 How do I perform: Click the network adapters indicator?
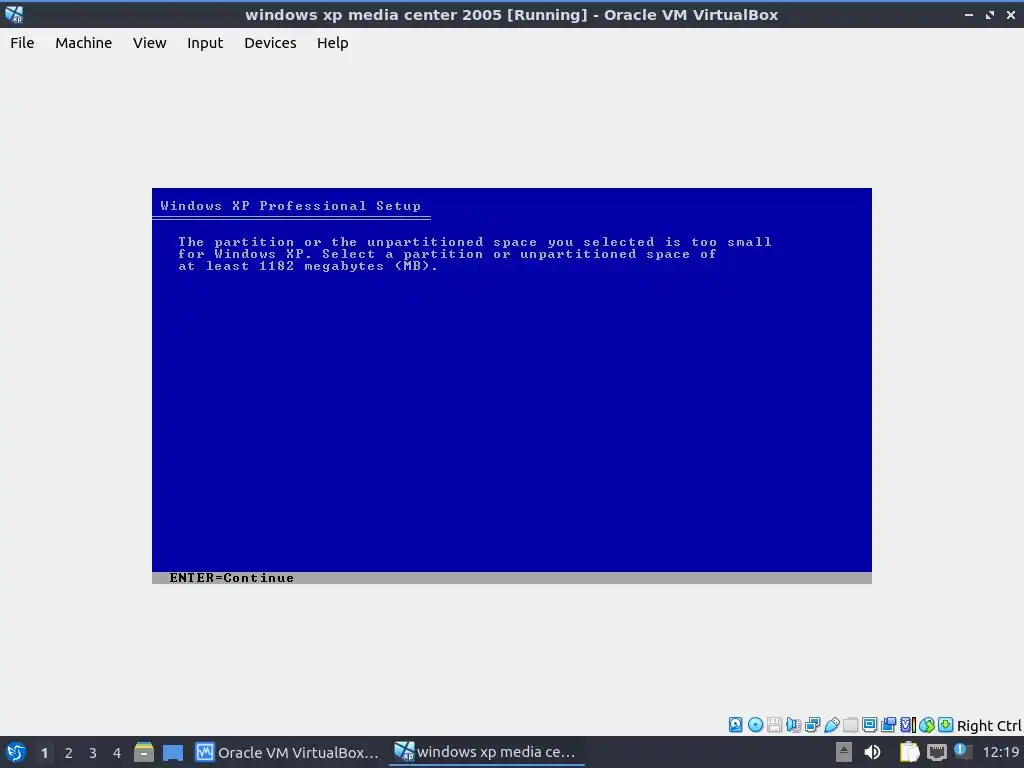[812, 725]
